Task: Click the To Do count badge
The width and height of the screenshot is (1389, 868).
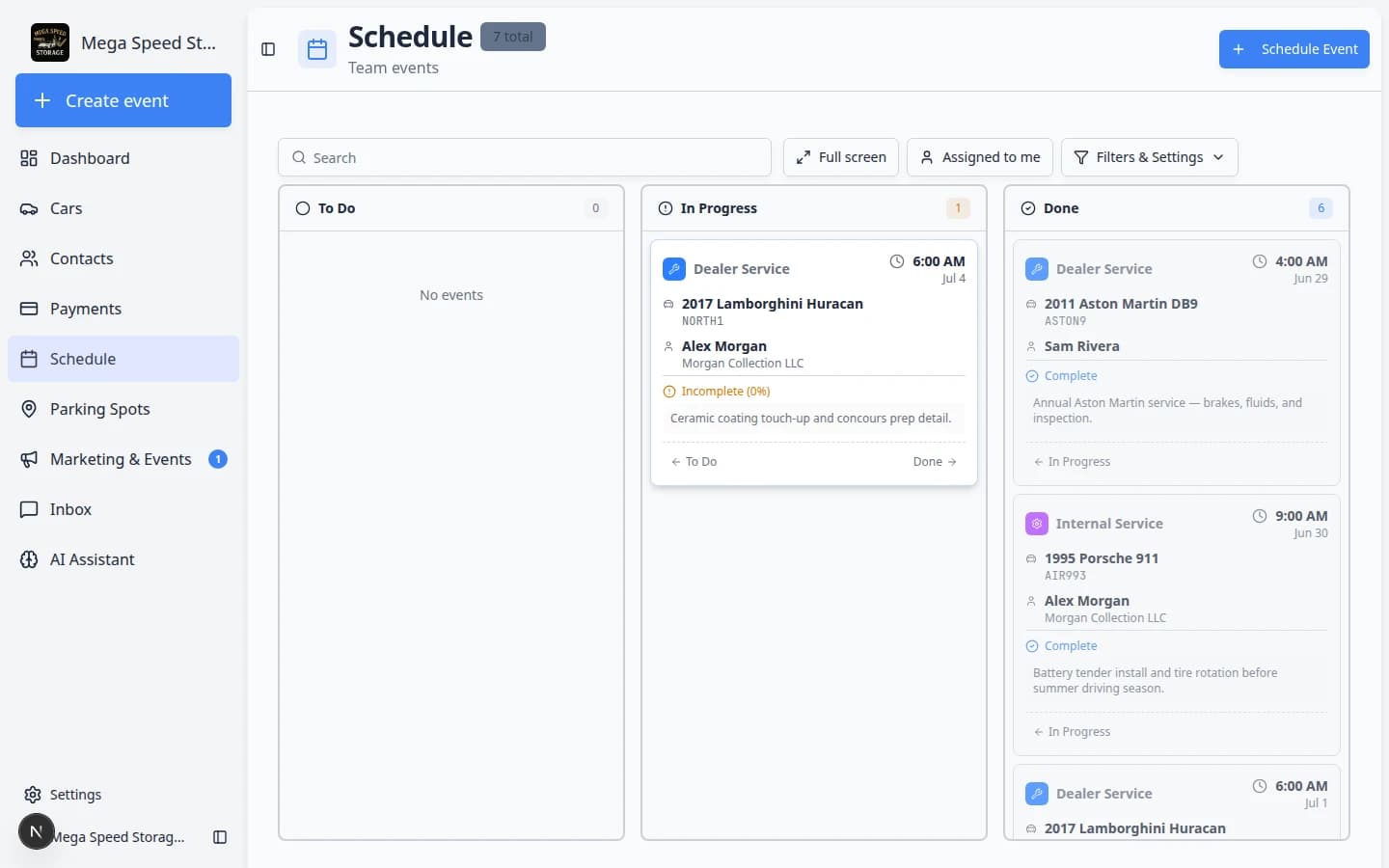Action: click(595, 208)
